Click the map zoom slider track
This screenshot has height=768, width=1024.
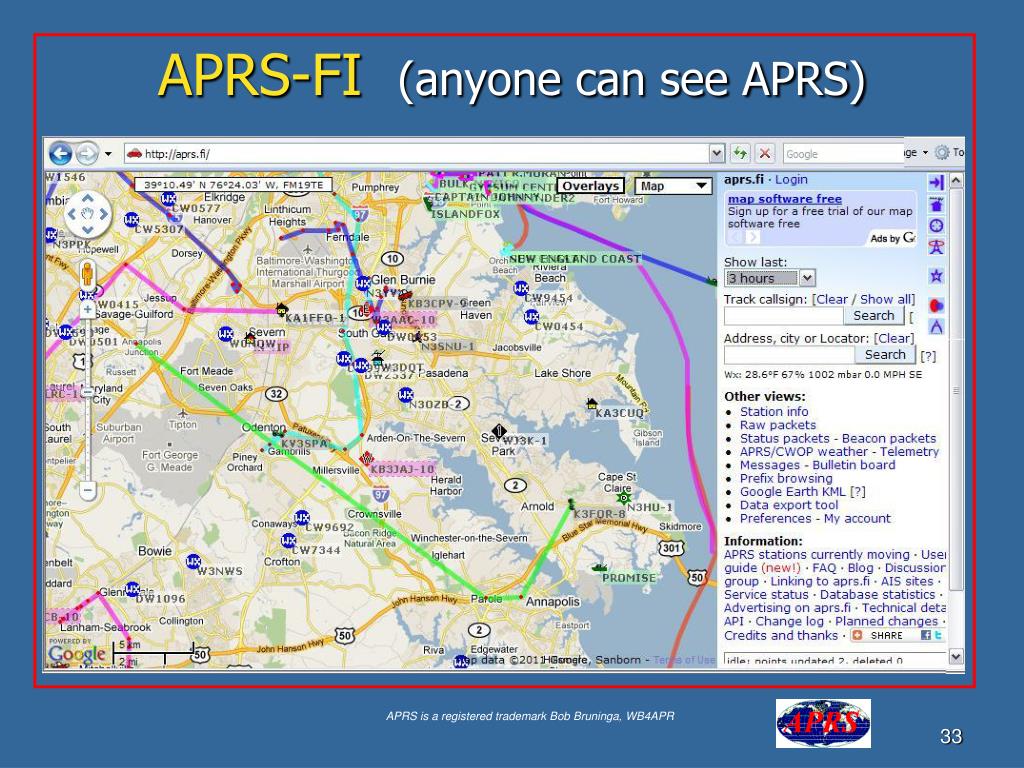tap(88, 398)
